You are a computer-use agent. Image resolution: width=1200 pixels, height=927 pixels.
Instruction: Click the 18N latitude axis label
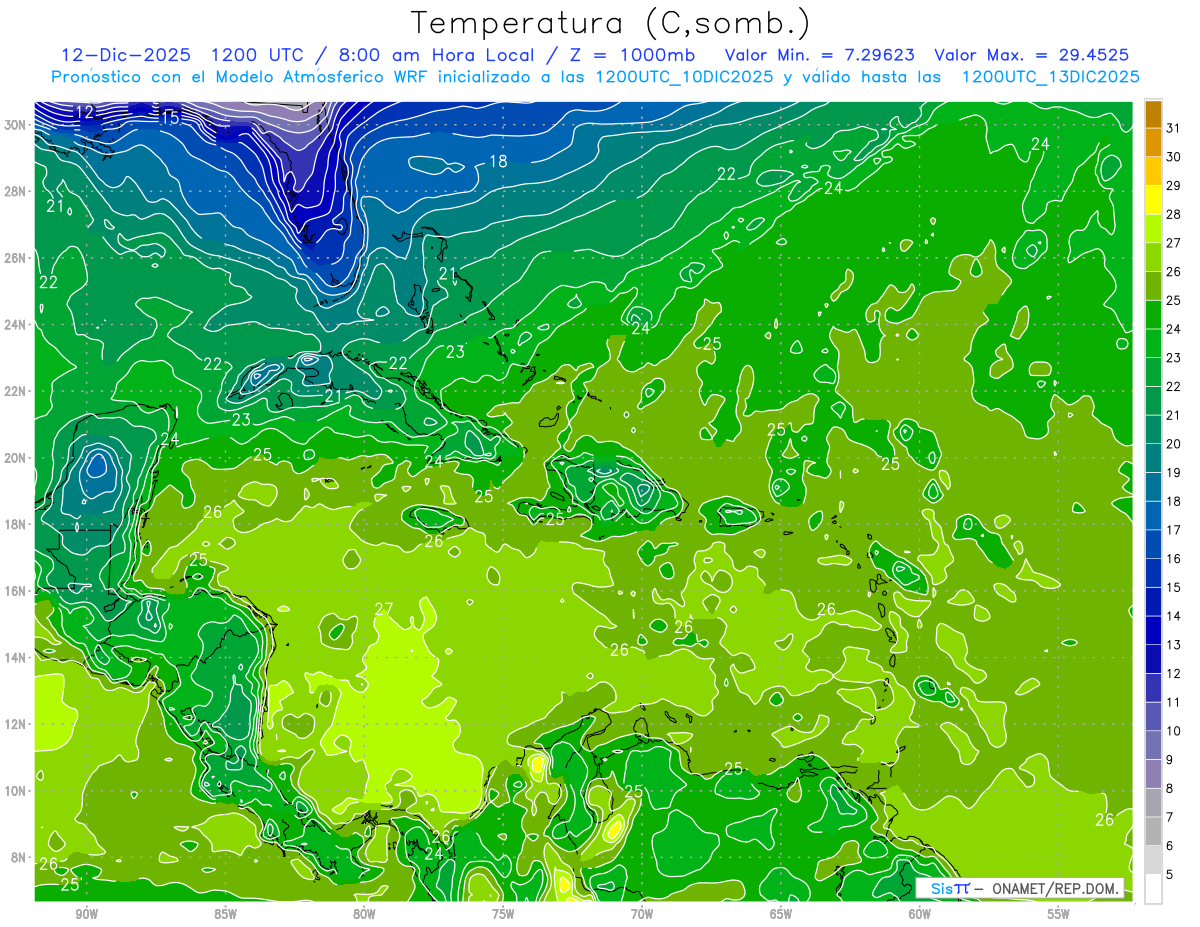pos(15,524)
